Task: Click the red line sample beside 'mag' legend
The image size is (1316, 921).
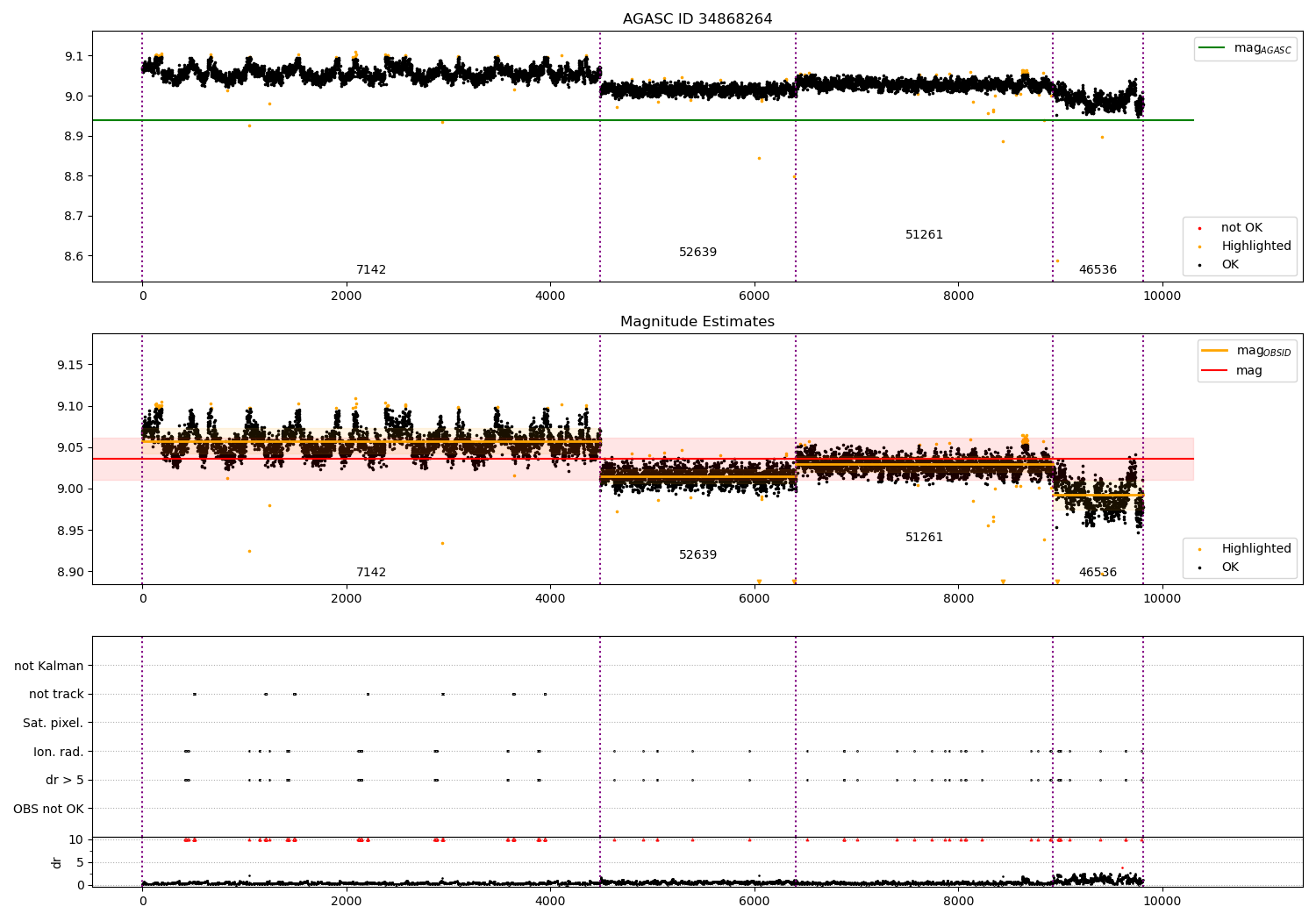Action: pyautogui.click(x=1215, y=371)
